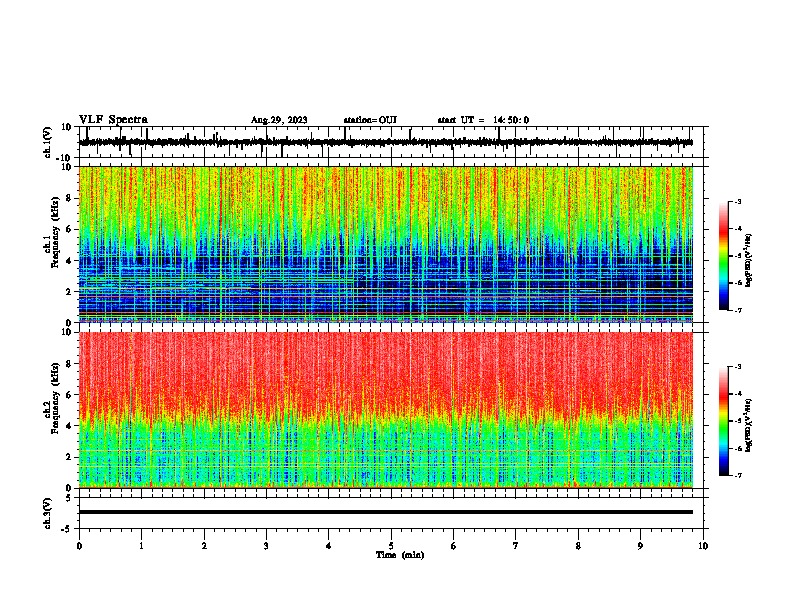Click the "6" kHz tick on ch.2 frequency axis
The height and width of the screenshot is (612, 792).
coord(69,395)
